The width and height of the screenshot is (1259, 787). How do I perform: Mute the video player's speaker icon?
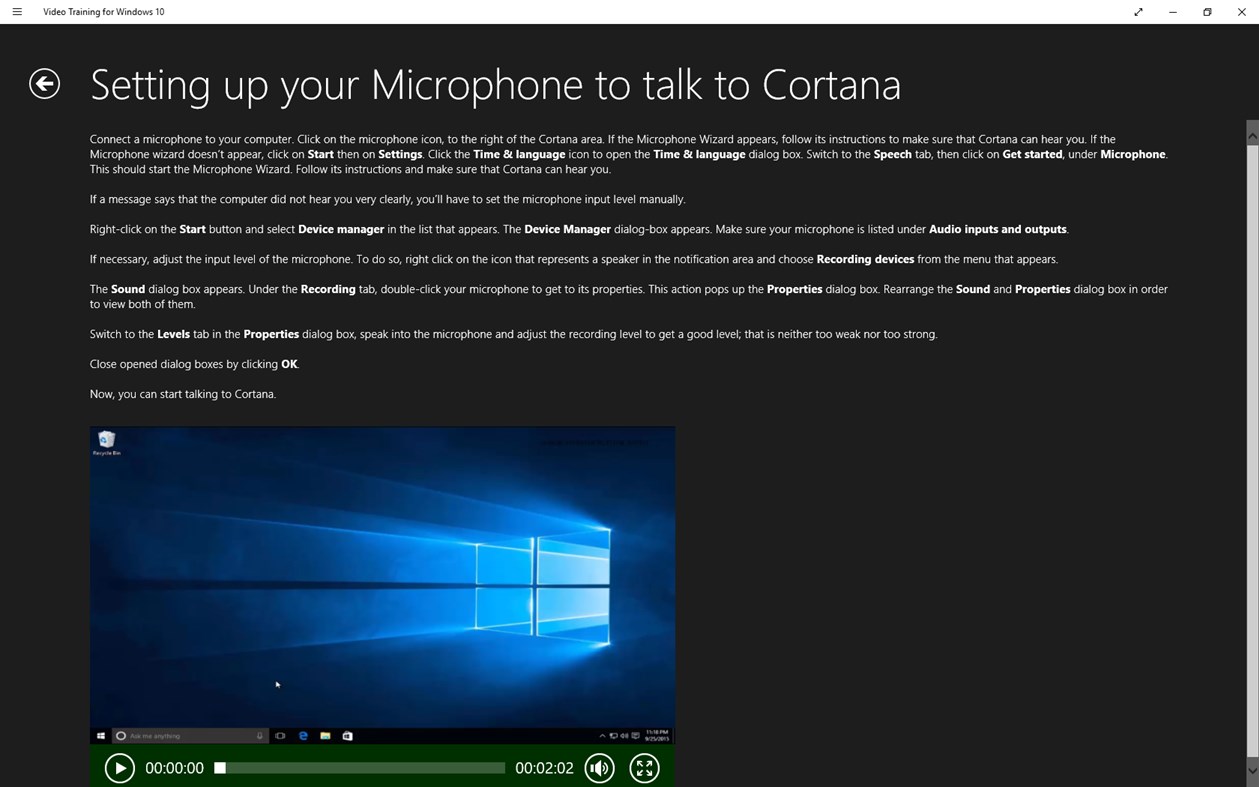pyautogui.click(x=599, y=767)
